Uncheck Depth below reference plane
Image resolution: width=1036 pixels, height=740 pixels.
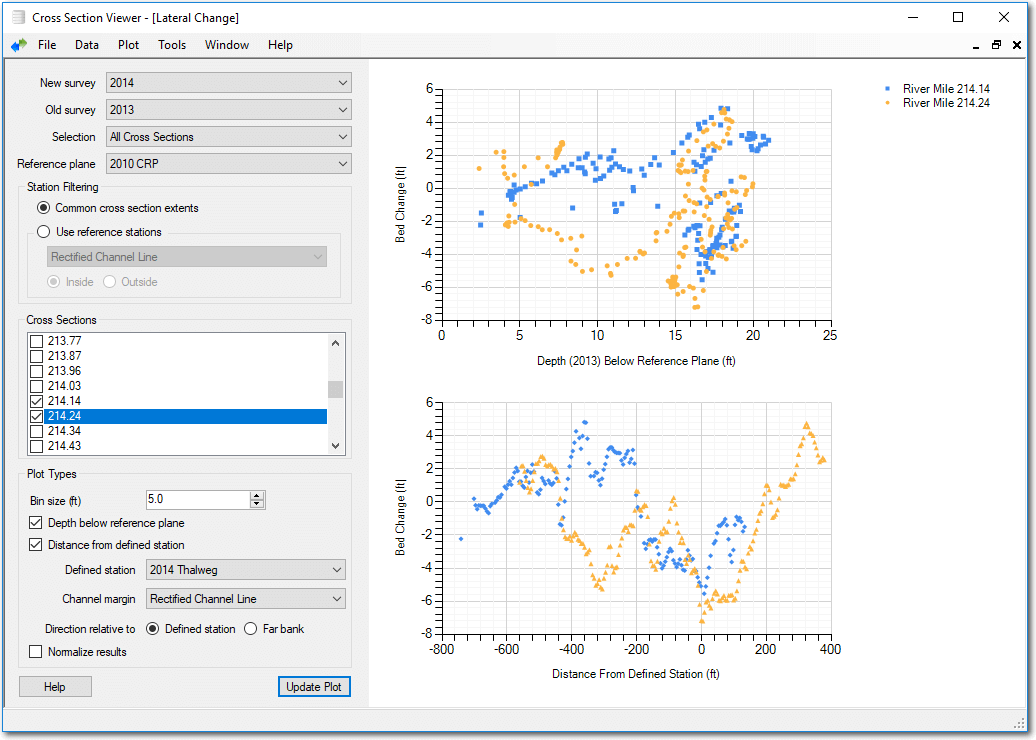click(37, 523)
